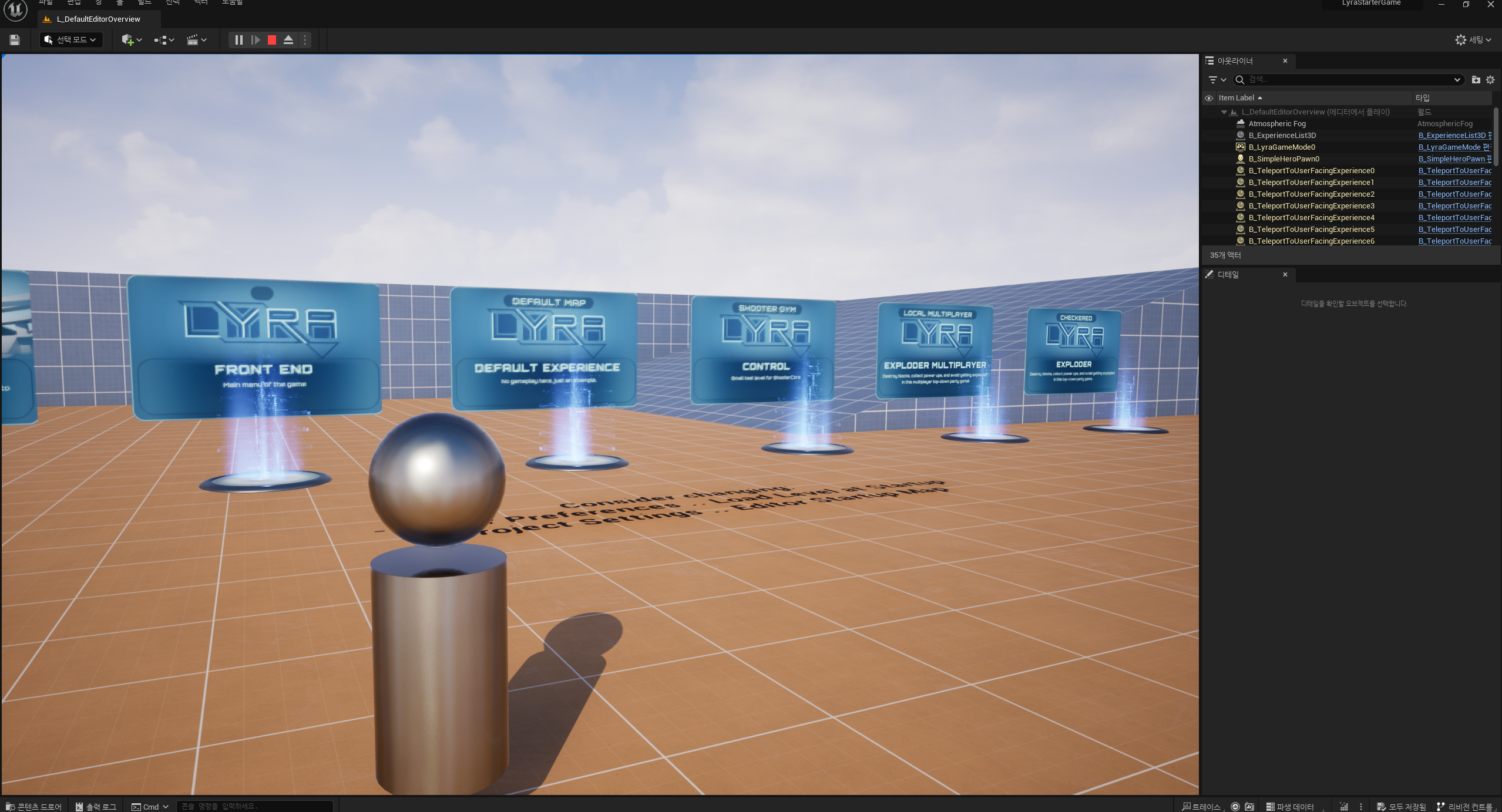Click the save level floppy icon
Screen dimensions: 1502x812
(x=15, y=40)
